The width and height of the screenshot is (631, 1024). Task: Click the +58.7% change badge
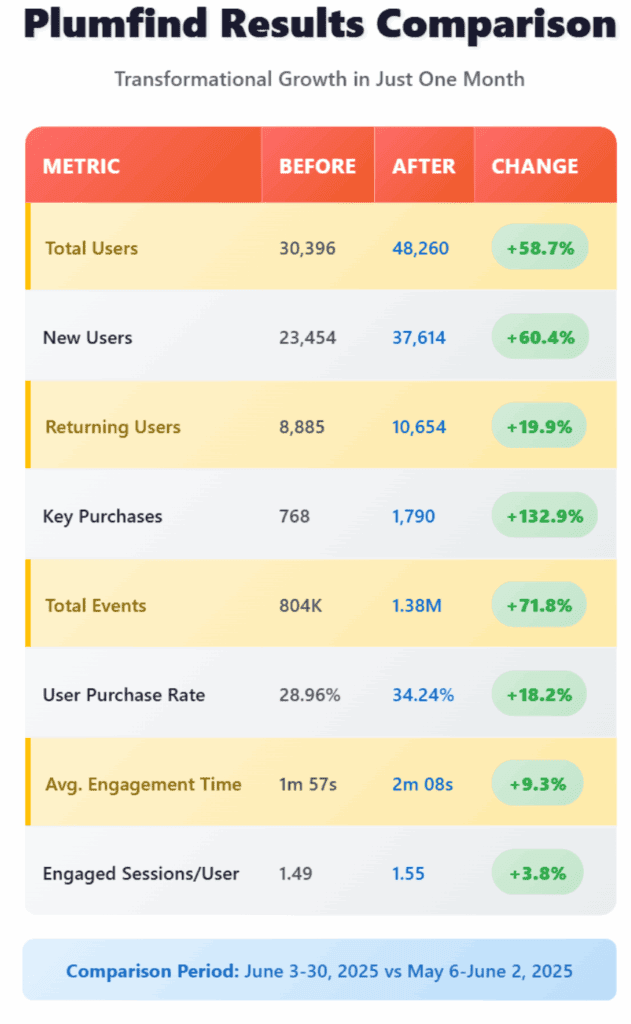pyautogui.click(x=540, y=248)
